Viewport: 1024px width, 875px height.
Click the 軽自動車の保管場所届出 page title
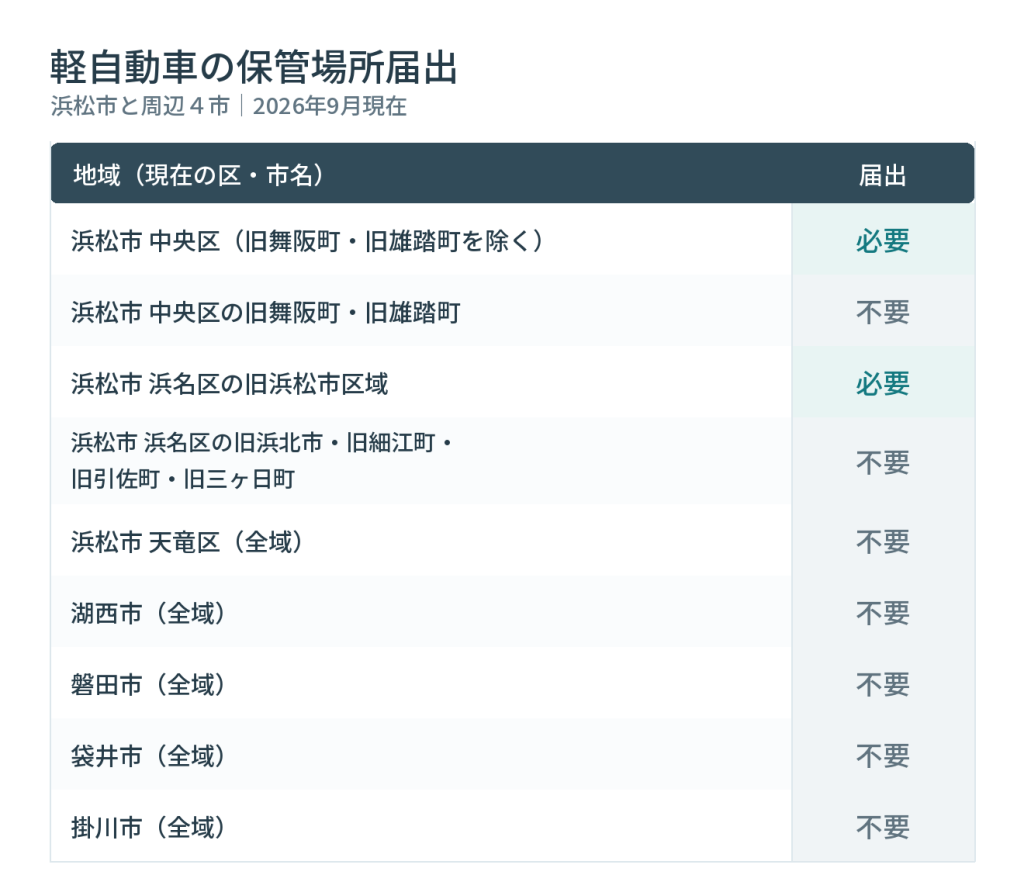[253, 67]
